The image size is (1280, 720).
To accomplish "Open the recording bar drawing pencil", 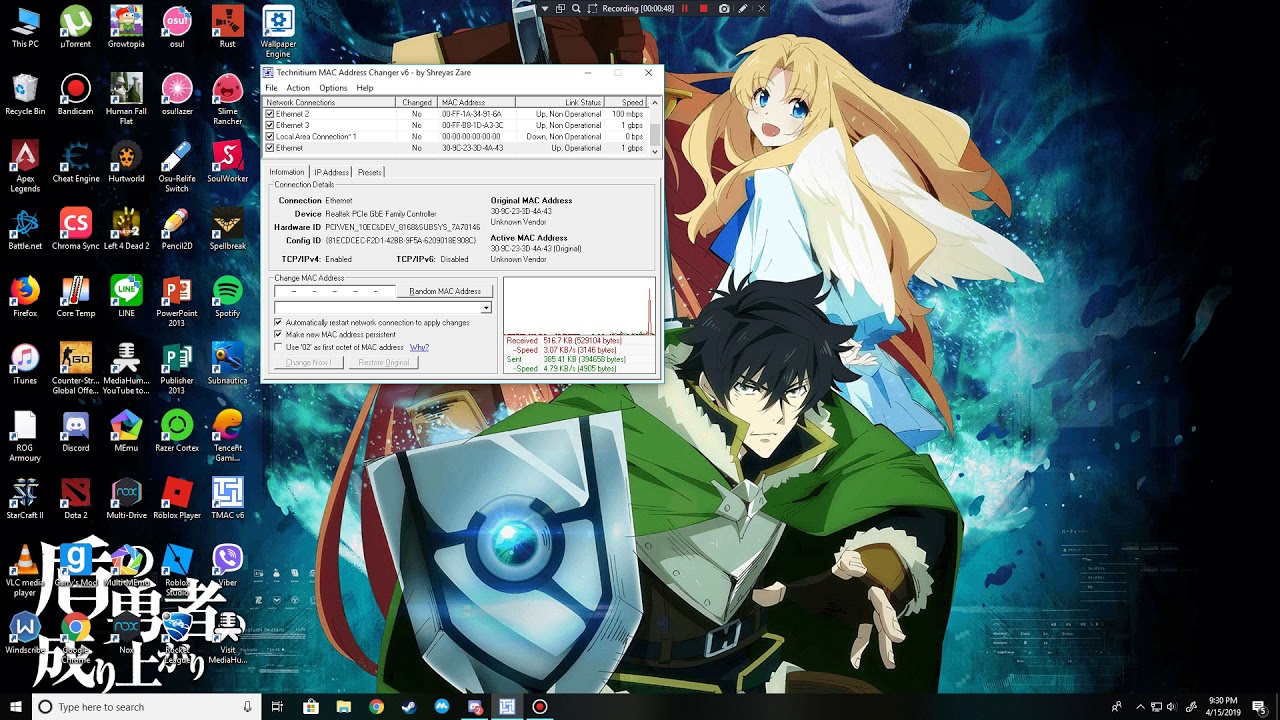I will click(743, 8).
